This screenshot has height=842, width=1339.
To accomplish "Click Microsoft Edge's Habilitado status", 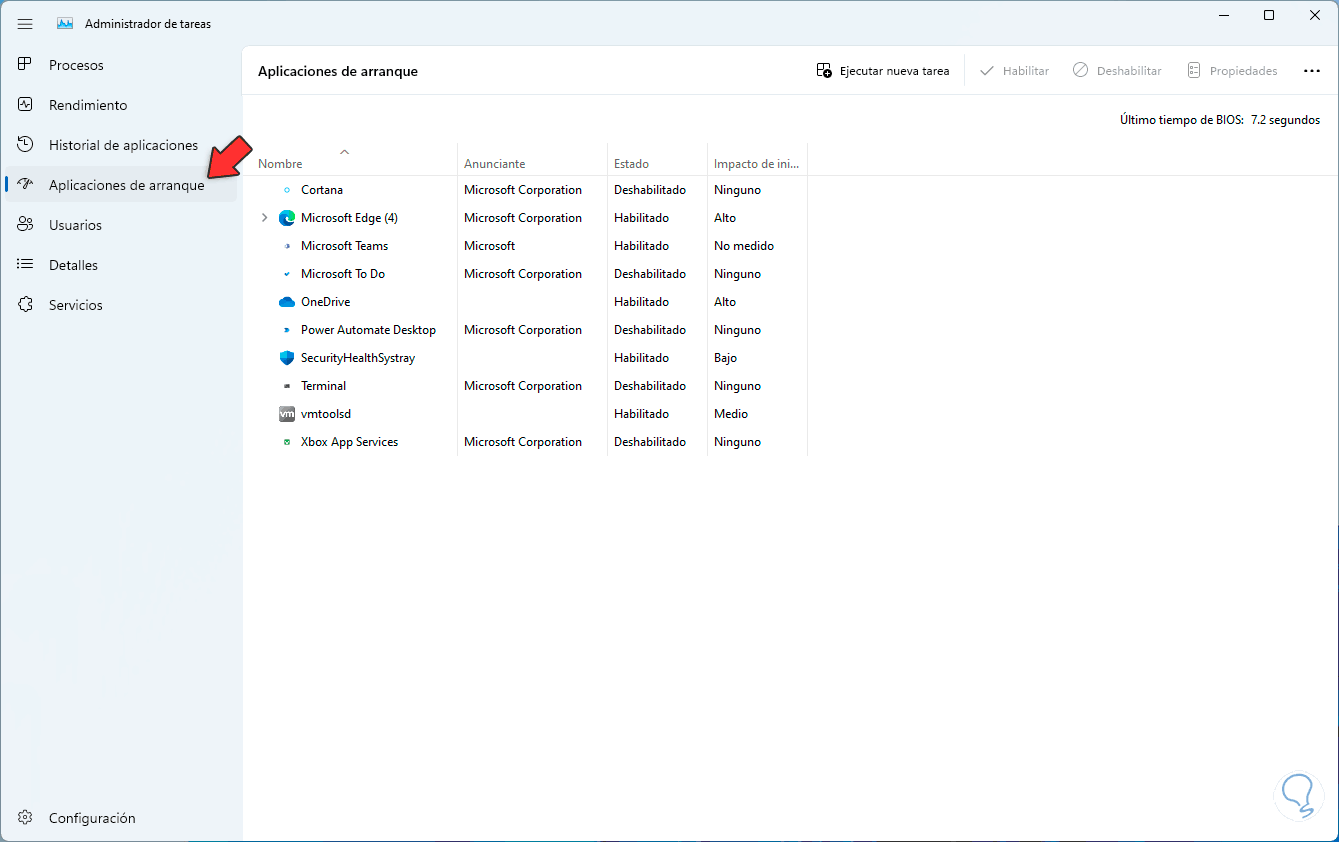I will click(x=641, y=218).
